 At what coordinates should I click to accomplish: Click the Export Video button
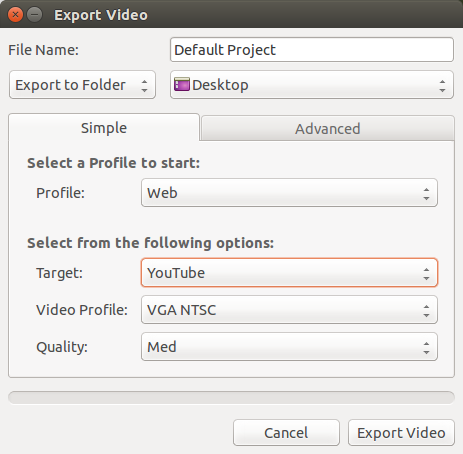(401, 433)
